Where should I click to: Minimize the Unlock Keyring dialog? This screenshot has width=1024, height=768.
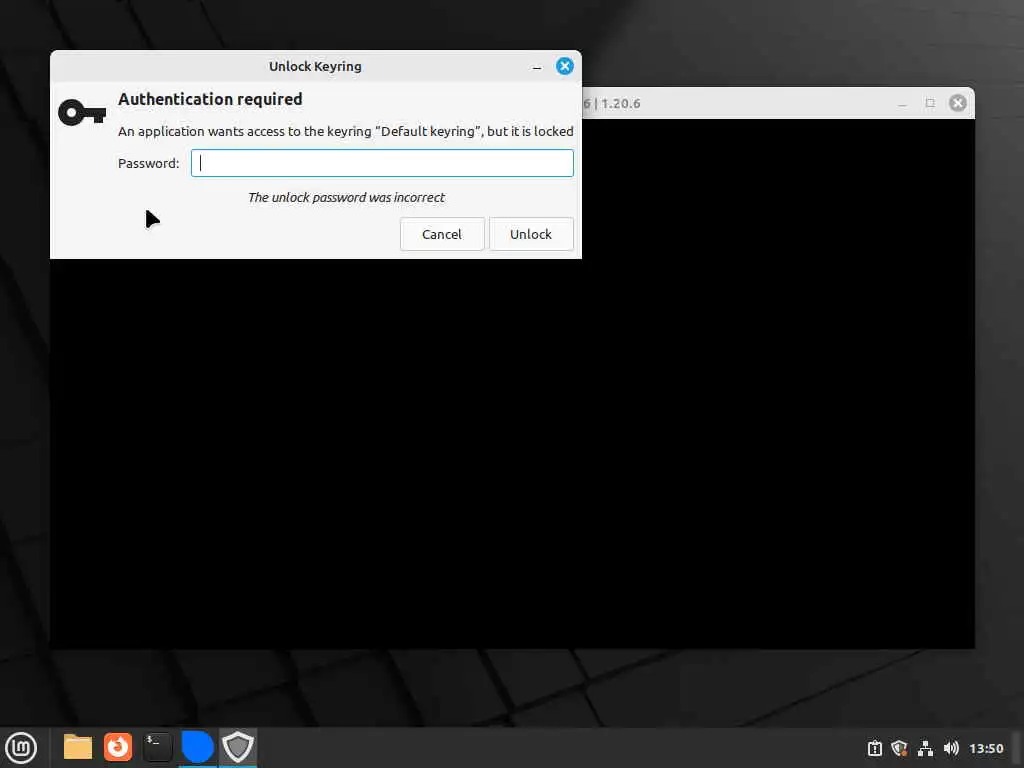[537, 67]
